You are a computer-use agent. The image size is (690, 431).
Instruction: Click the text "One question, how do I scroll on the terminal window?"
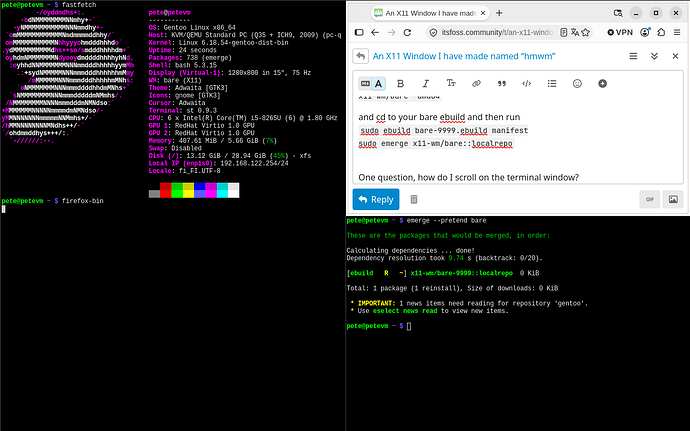(x=469, y=177)
